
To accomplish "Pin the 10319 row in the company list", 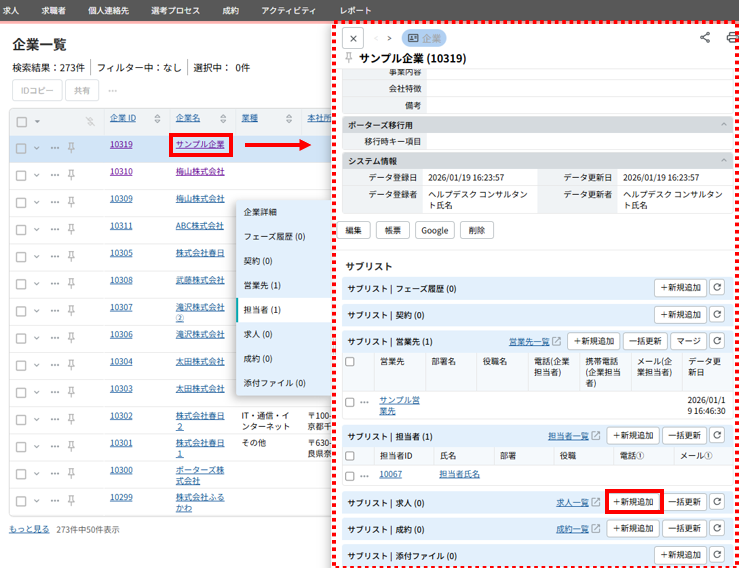I will coord(71,147).
